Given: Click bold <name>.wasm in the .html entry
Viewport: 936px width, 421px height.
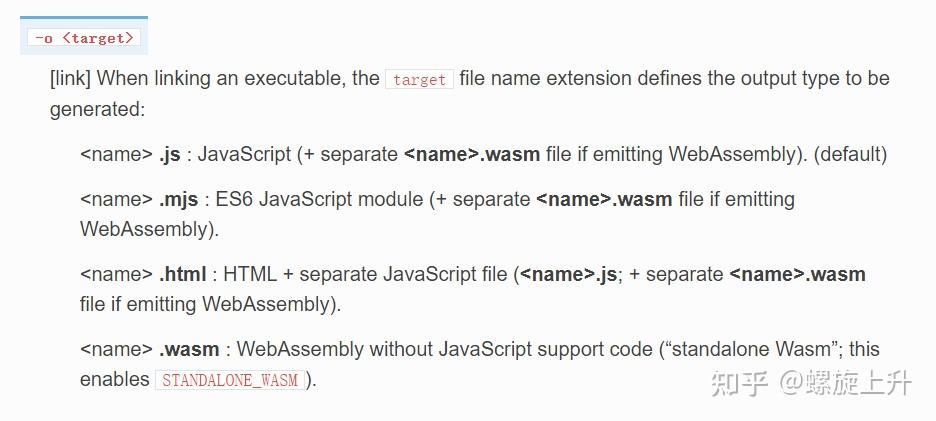Looking at the screenshot, I should (x=797, y=274).
